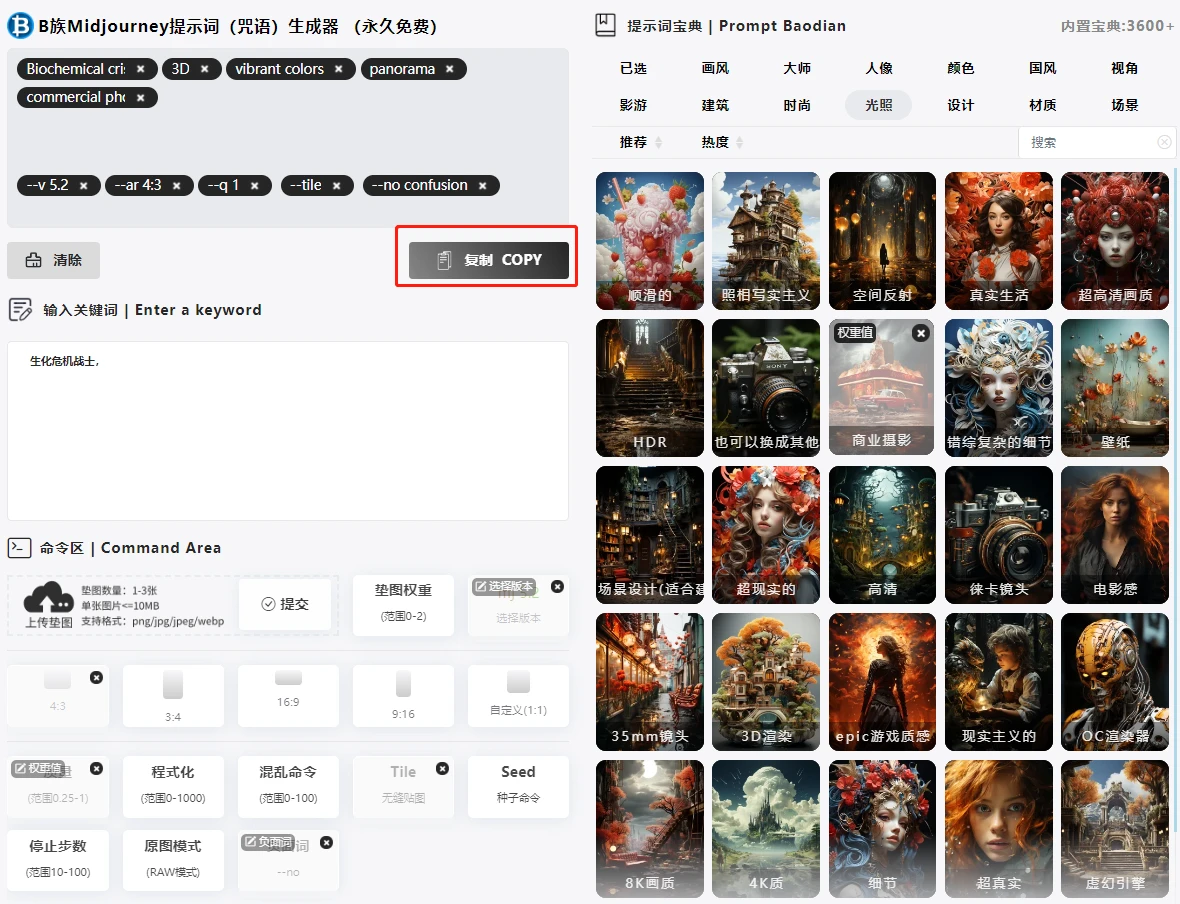Click the 复制 COPY button
The image size is (1180, 904).
(488, 260)
